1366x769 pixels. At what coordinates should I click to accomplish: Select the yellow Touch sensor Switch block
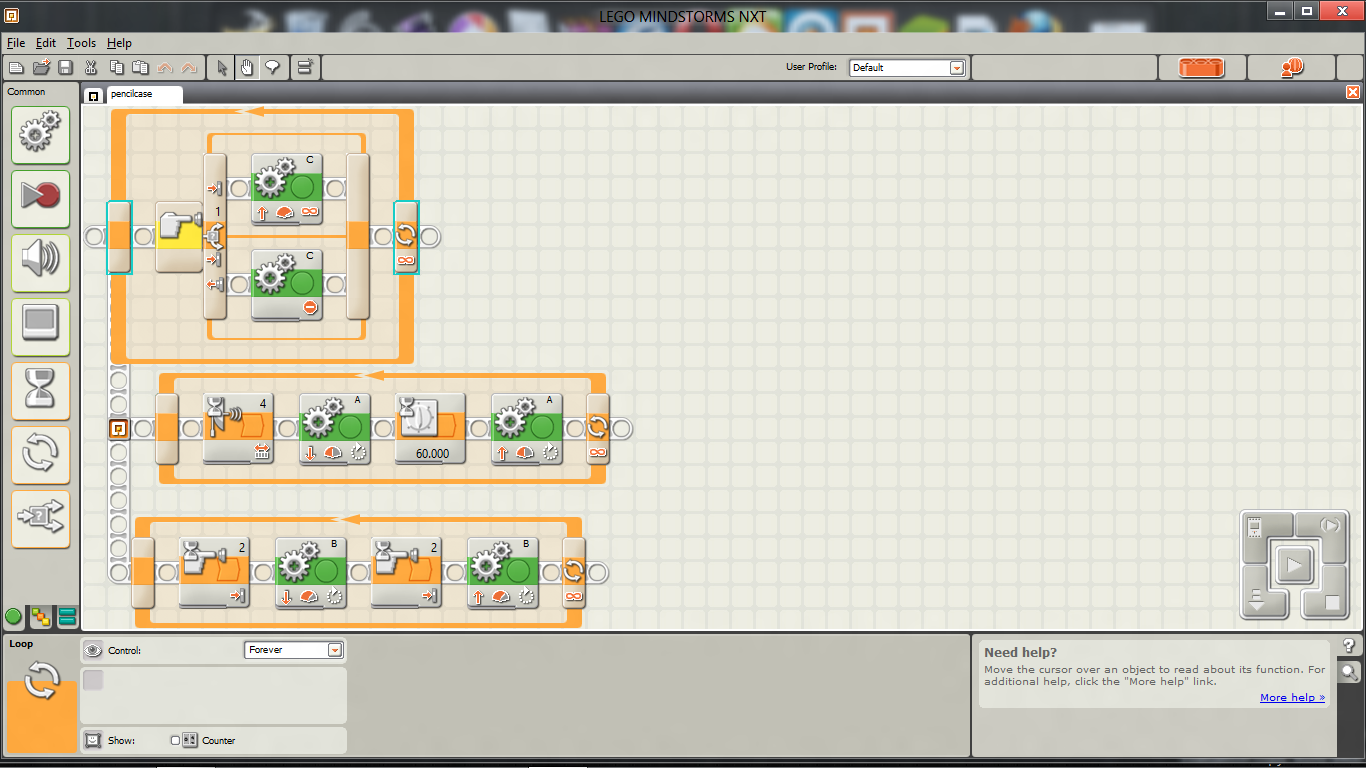[179, 237]
